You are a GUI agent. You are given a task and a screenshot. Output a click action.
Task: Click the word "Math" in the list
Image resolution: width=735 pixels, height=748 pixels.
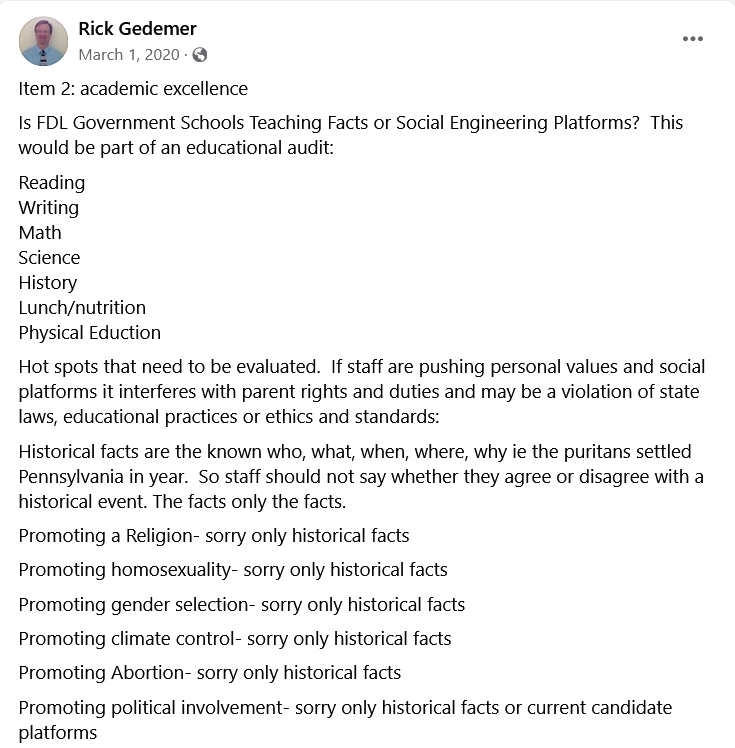(40, 233)
